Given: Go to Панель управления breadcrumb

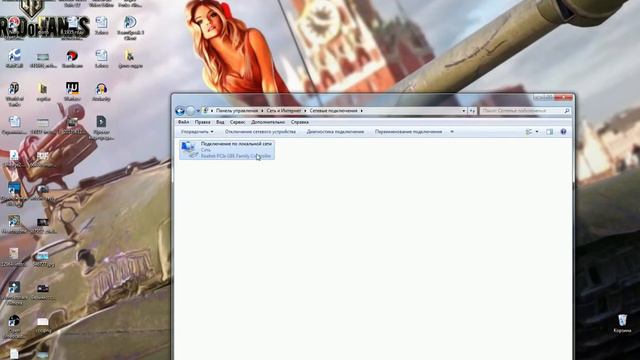Looking at the screenshot, I should [x=237, y=111].
